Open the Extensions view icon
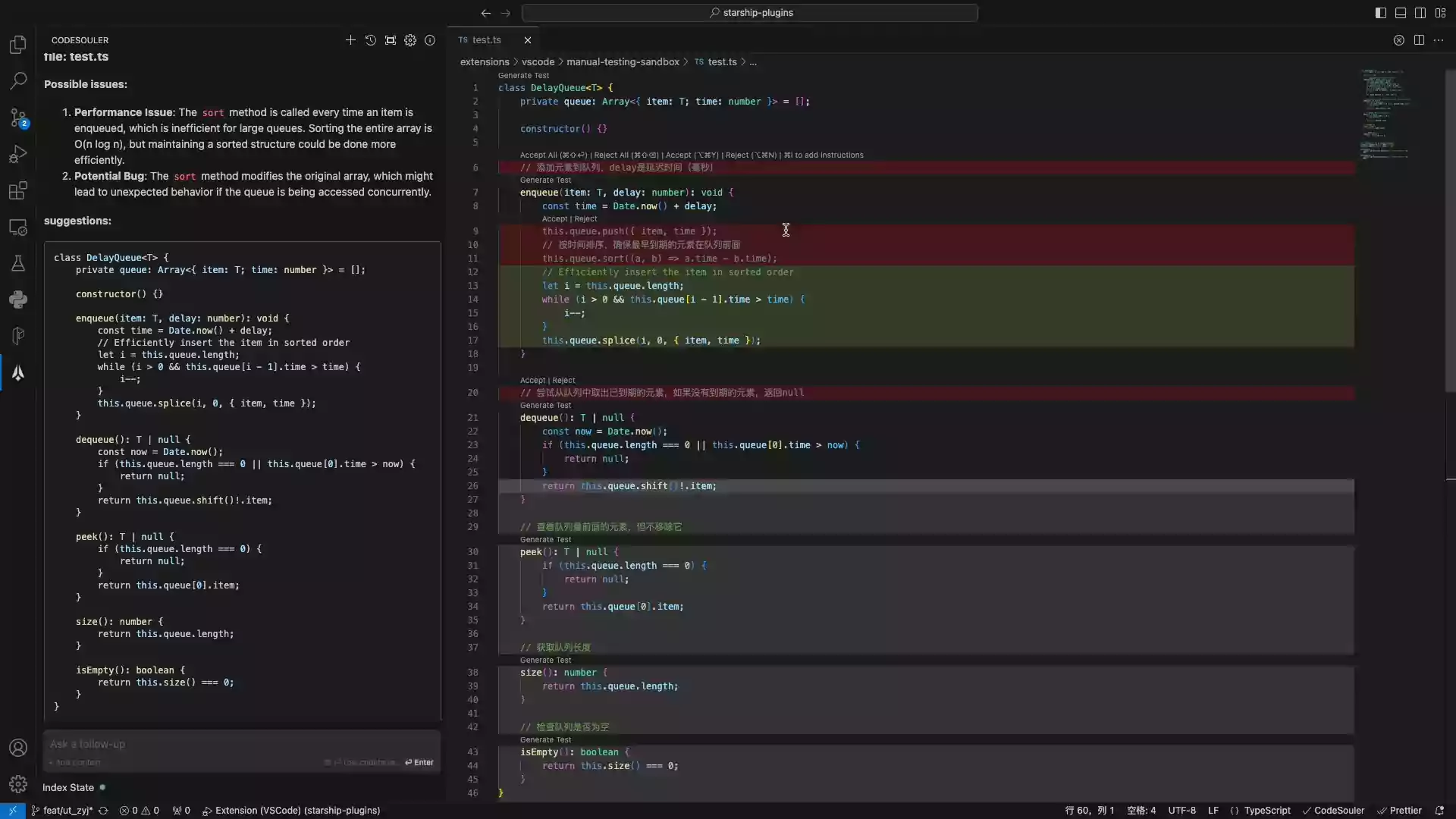The height and width of the screenshot is (819, 1456). point(18,190)
